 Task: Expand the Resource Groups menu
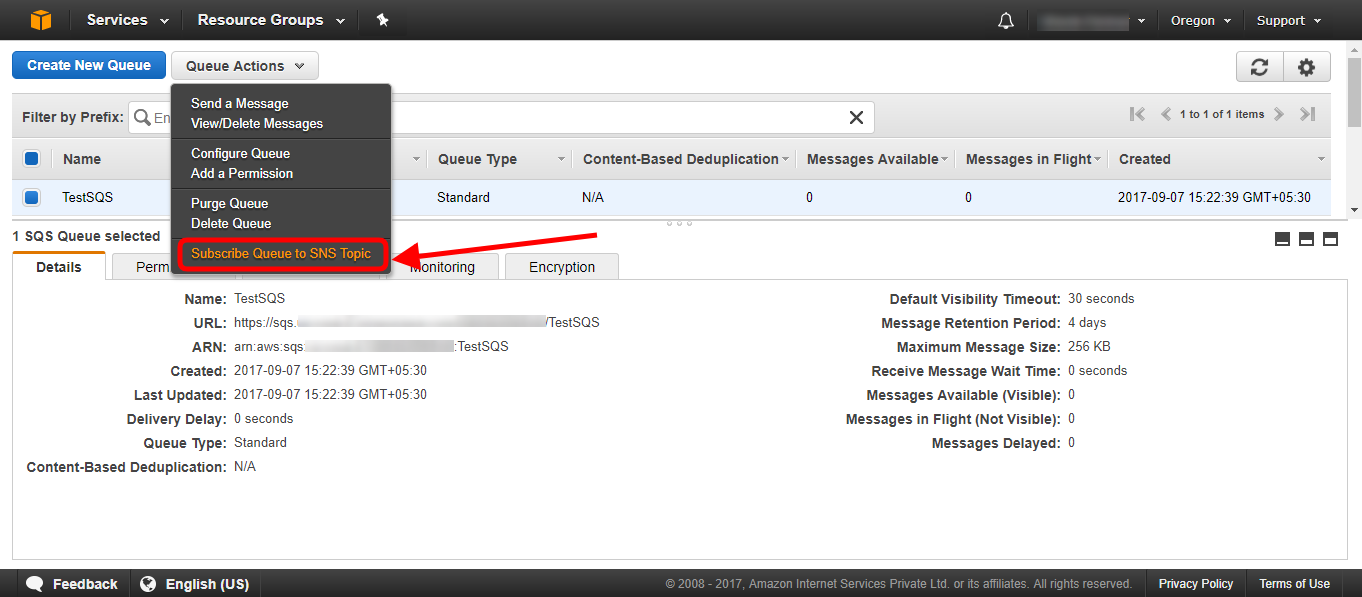tap(271, 20)
